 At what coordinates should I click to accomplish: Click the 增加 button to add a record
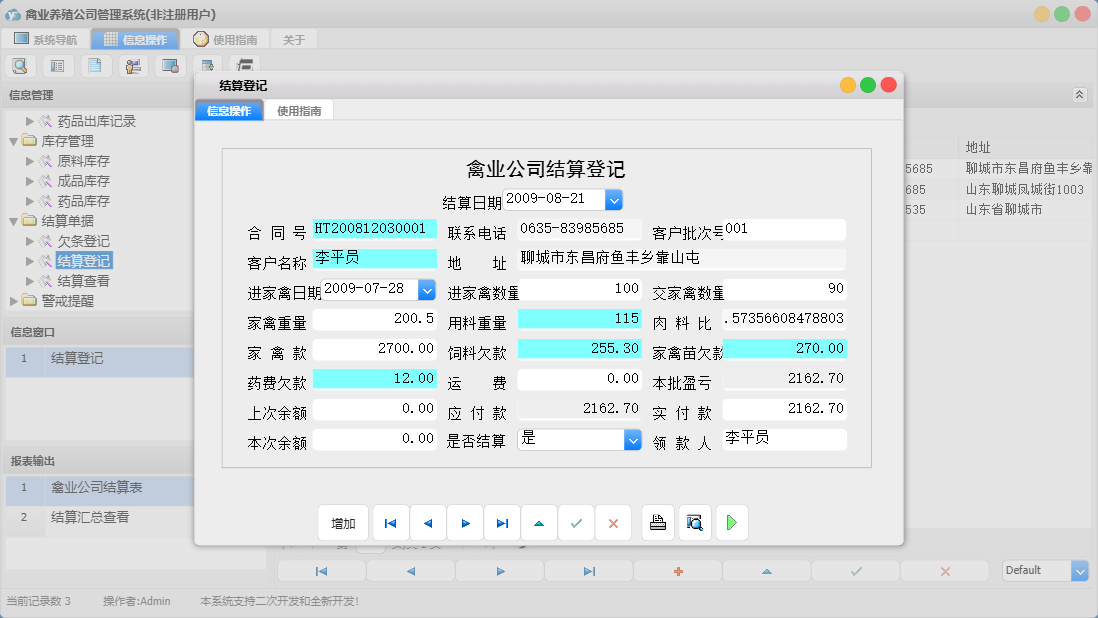click(343, 522)
